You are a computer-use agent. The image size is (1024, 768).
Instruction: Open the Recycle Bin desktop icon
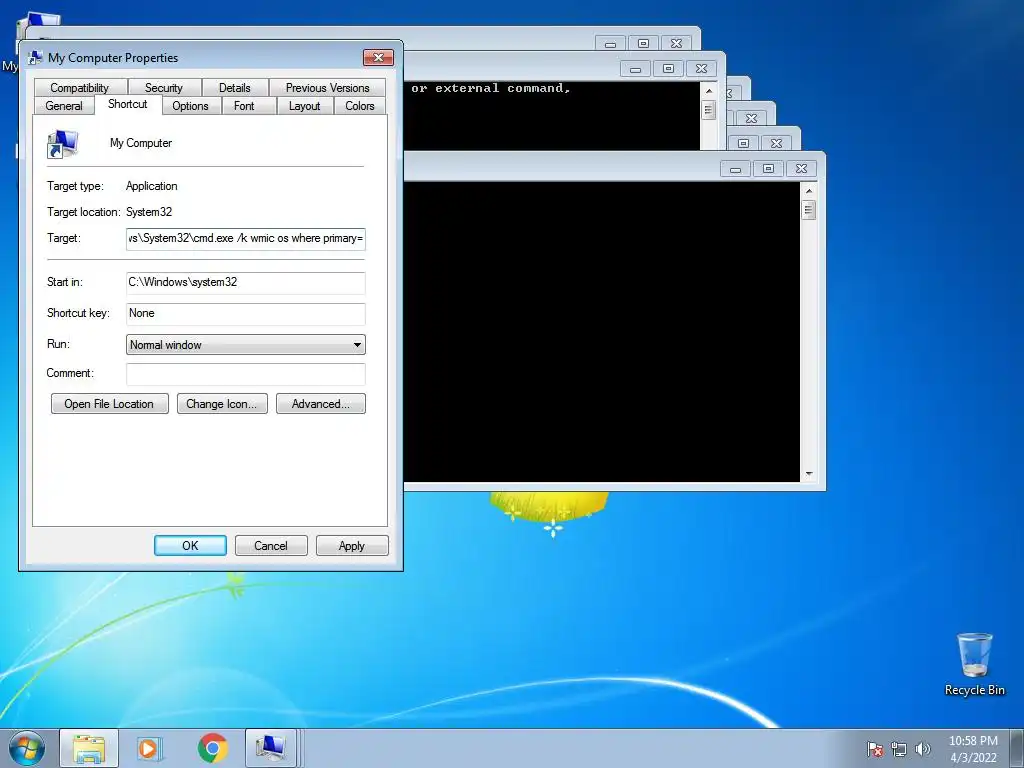(974, 664)
